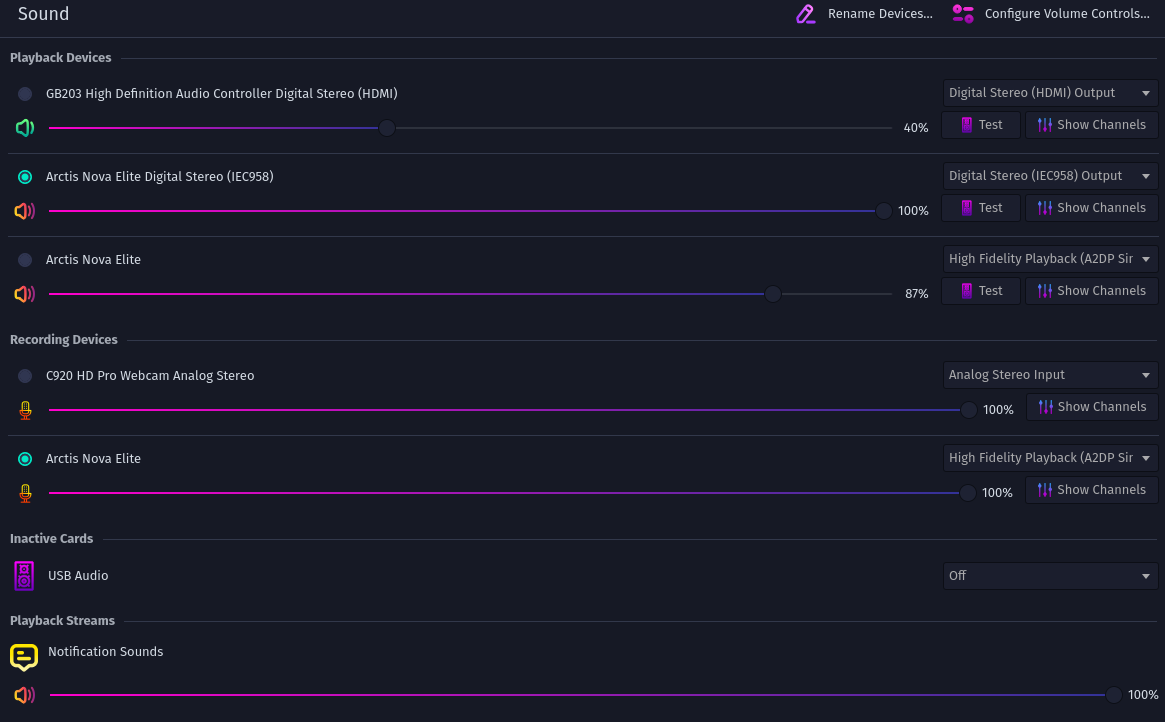Click the USB Audio card speaker icon

coord(25,576)
